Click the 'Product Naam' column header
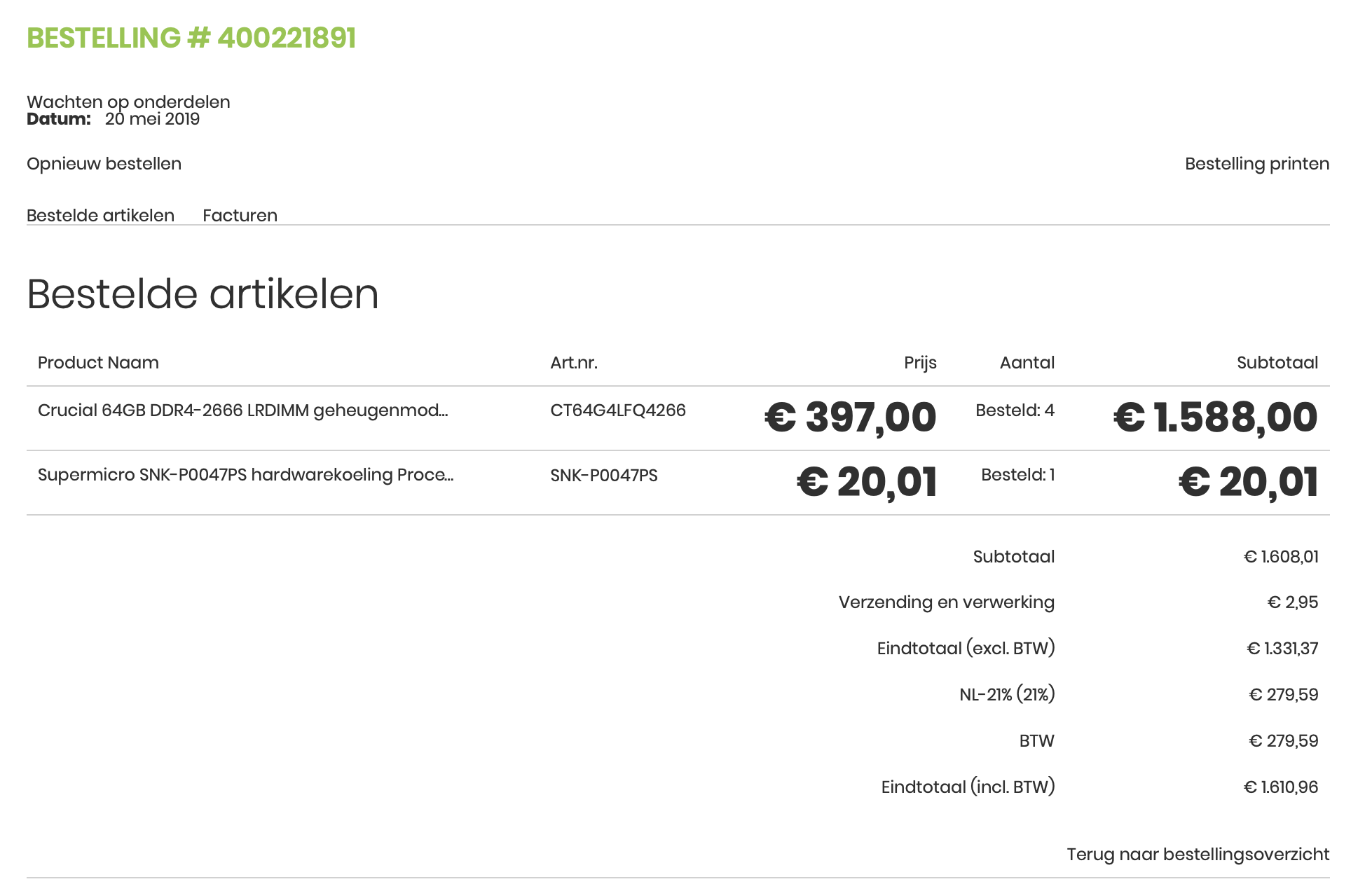1372x891 pixels. pos(98,363)
